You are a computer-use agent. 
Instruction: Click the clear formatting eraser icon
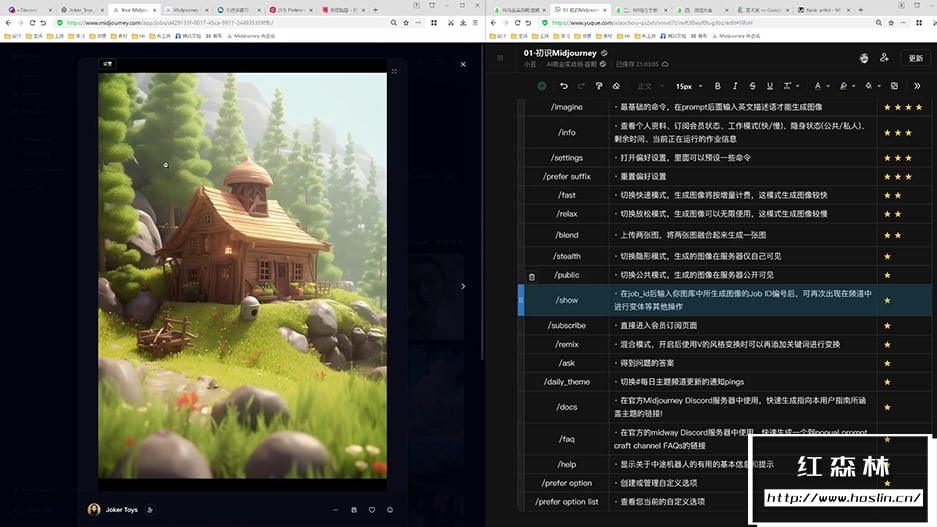pos(616,86)
